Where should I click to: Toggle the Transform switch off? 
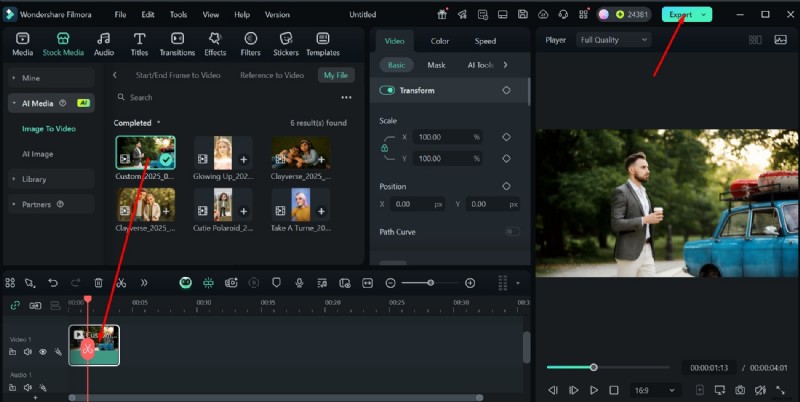click(x=388, y=90)
